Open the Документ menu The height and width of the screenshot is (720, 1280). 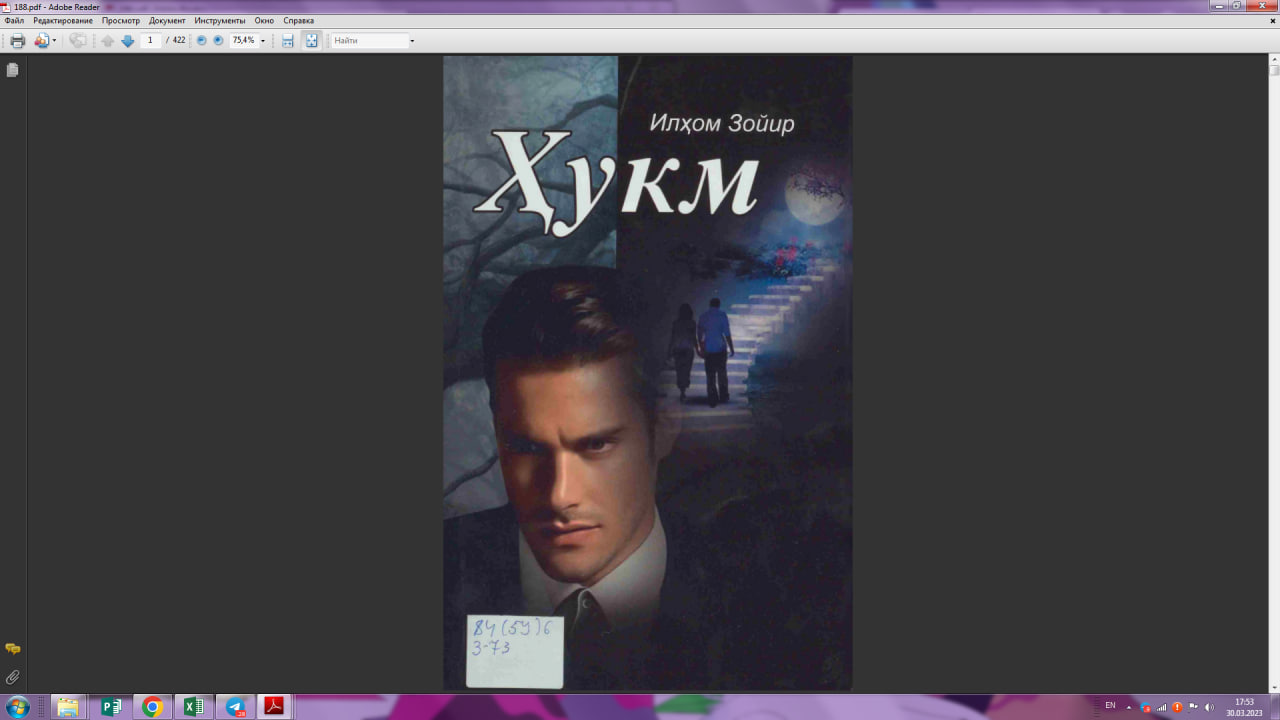167,19
